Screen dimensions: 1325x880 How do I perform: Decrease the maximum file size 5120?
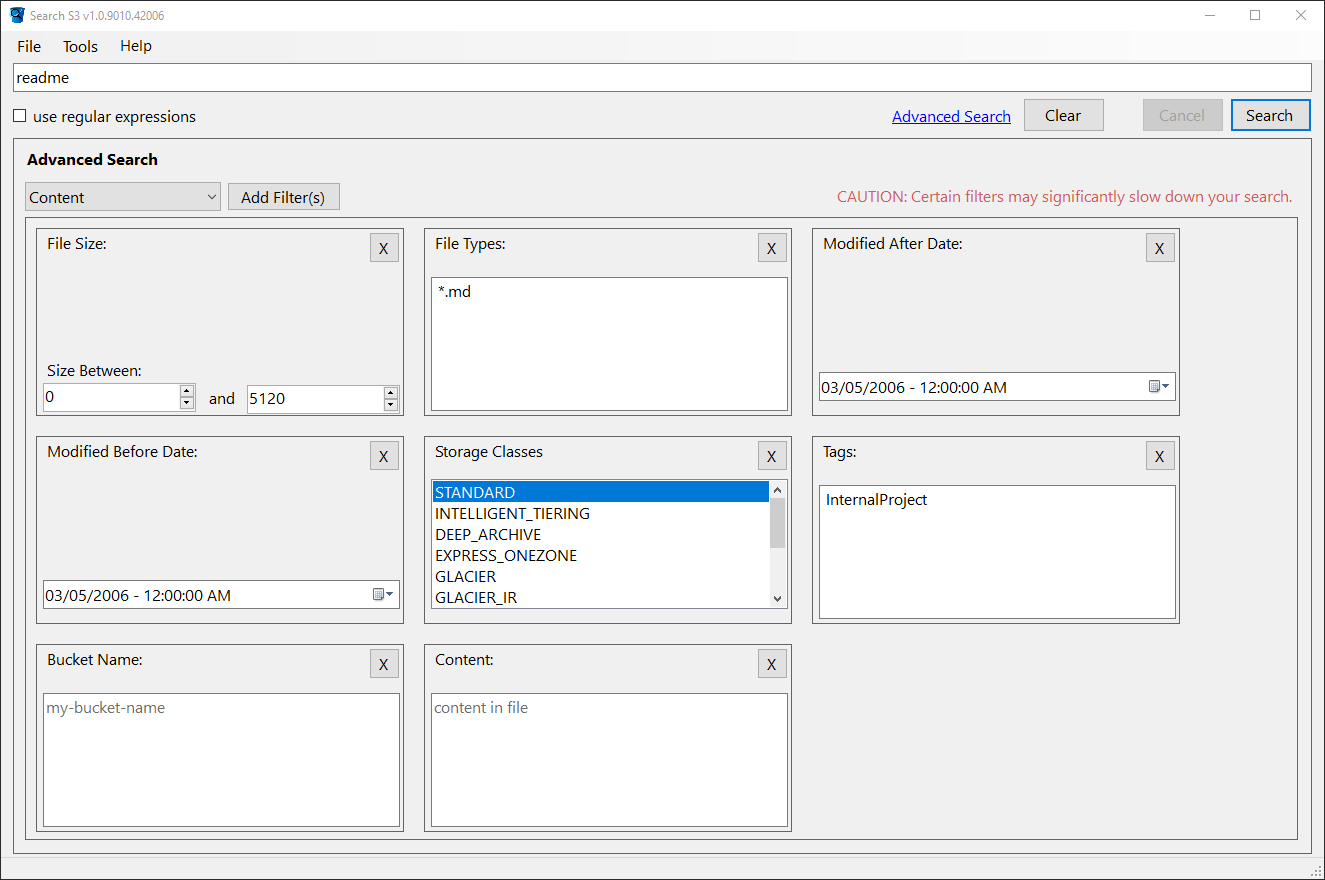pyautogui.click(x=391, y=404)
